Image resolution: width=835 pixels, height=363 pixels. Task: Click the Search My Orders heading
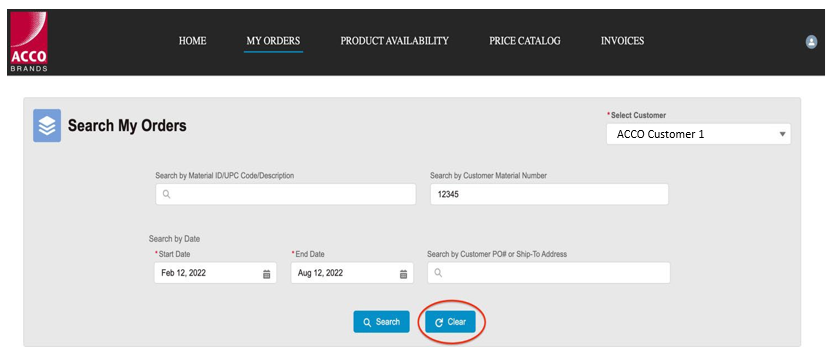click(x=127, y=126)
